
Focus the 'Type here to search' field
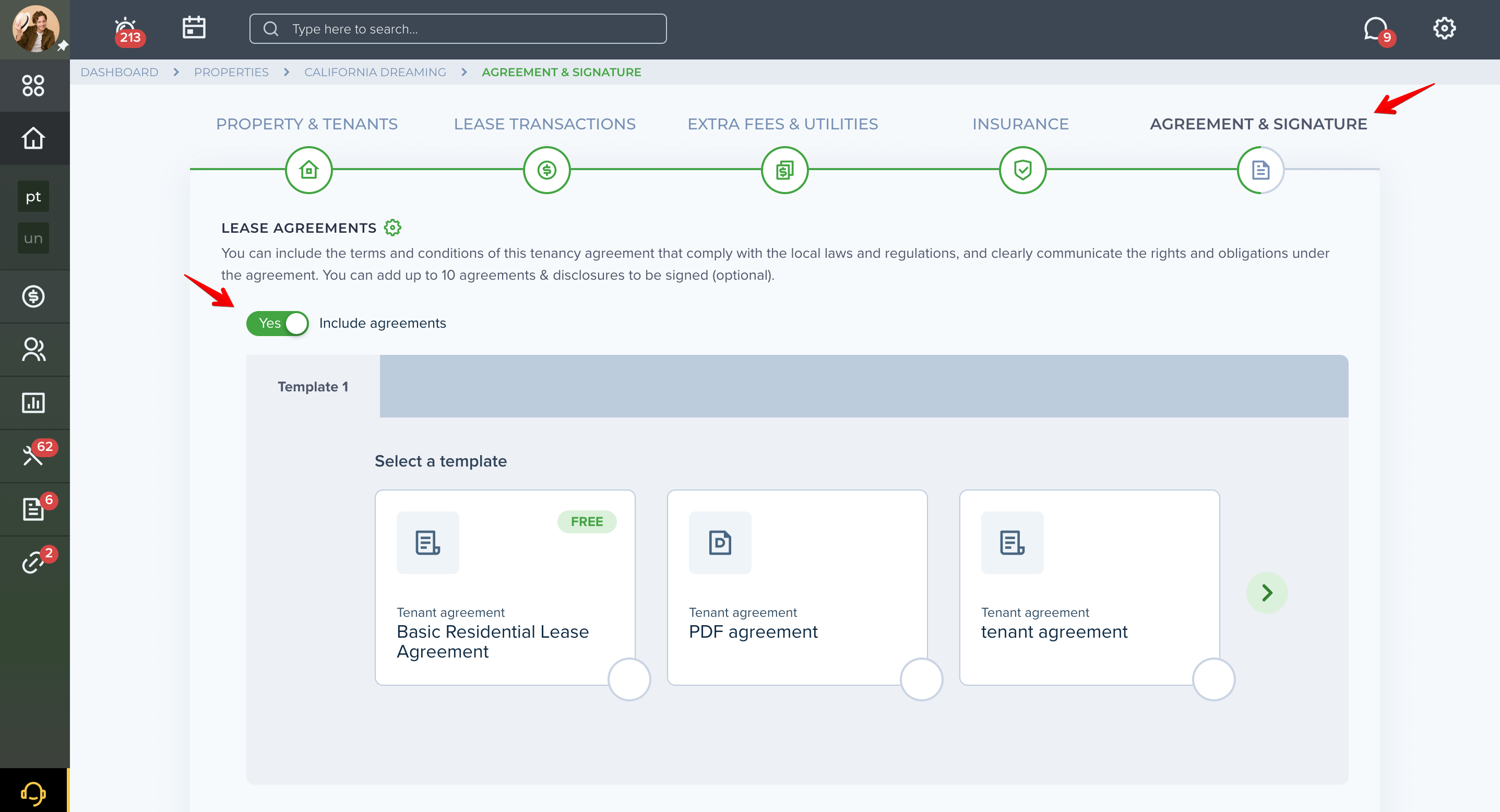click(x=458, y=29)
